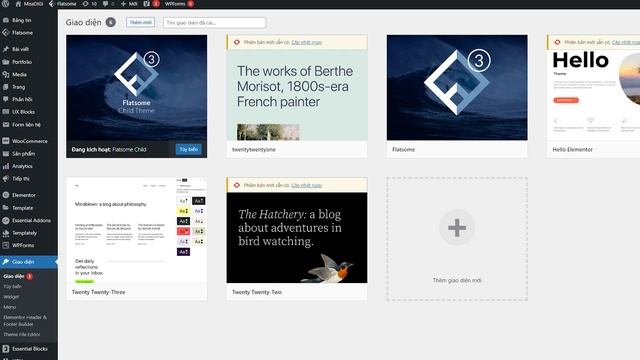Click Tùy biến on Flatsome Child
This screenshot has width=640, height=360.
(189, 149)
